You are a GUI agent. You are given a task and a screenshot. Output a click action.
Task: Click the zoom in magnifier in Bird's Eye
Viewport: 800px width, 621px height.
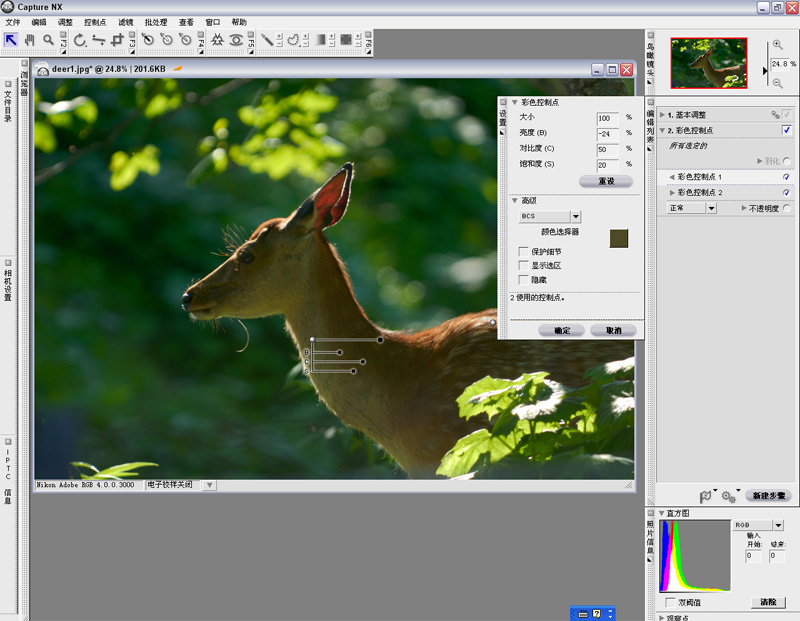[x=778, y=45]
